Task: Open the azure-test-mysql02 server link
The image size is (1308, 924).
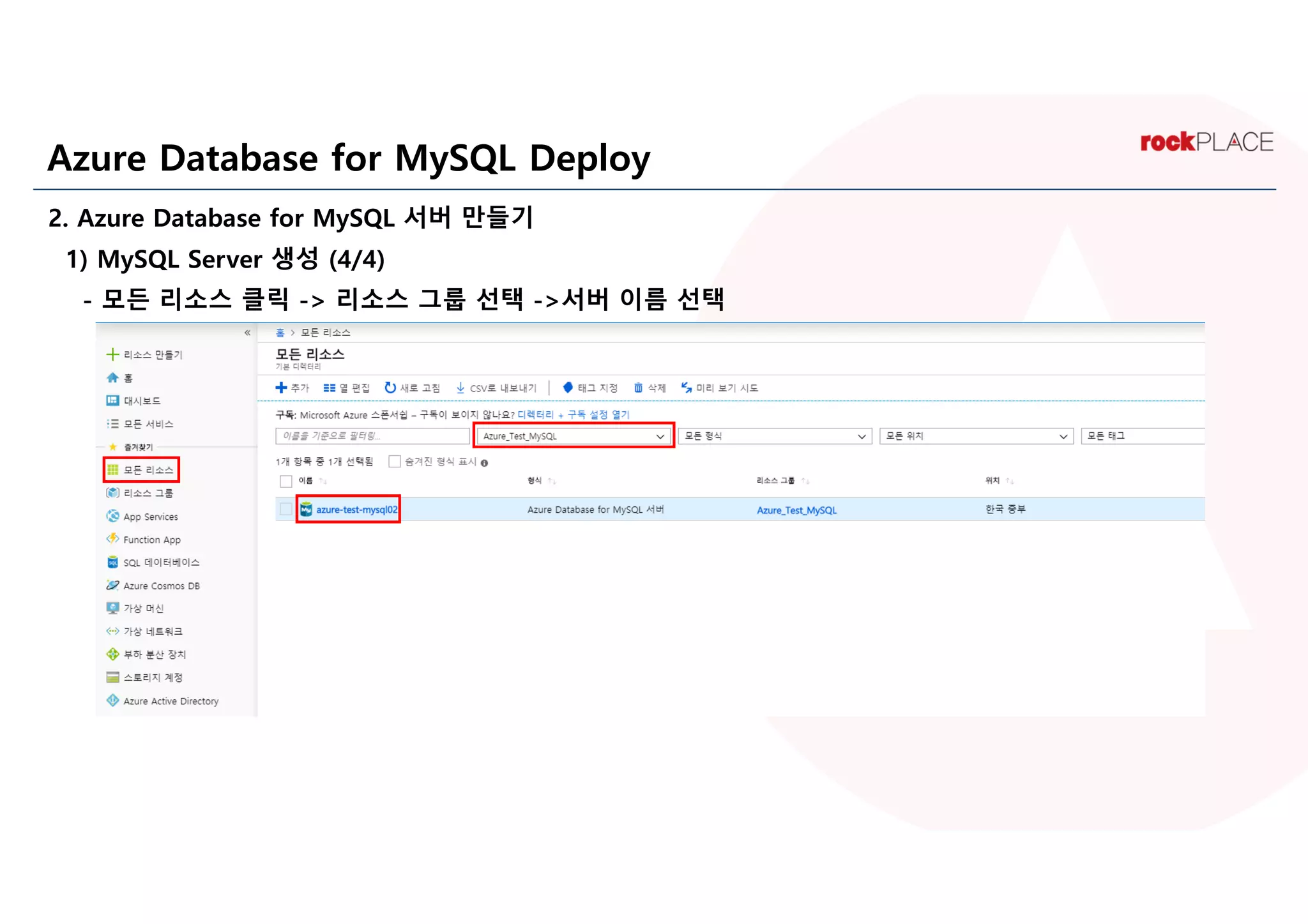Action: [x=356, y=510]
